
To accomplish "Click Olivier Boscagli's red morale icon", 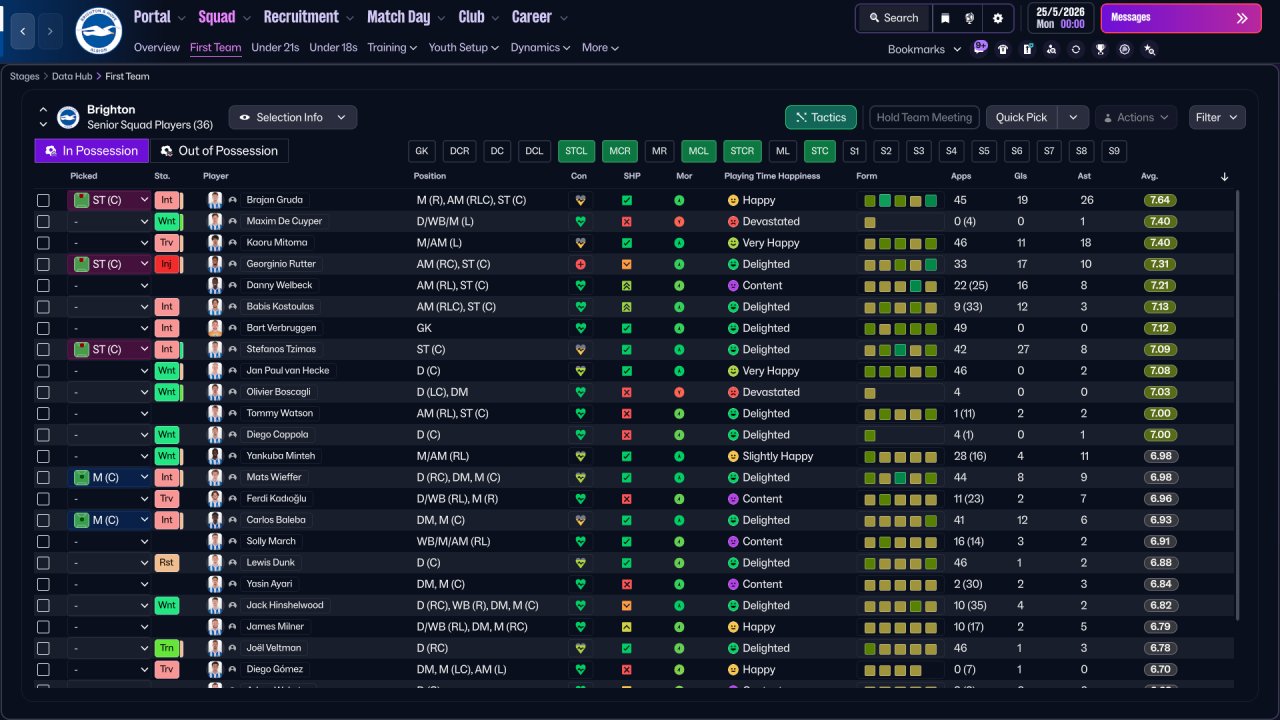I will tap(680, 392).
